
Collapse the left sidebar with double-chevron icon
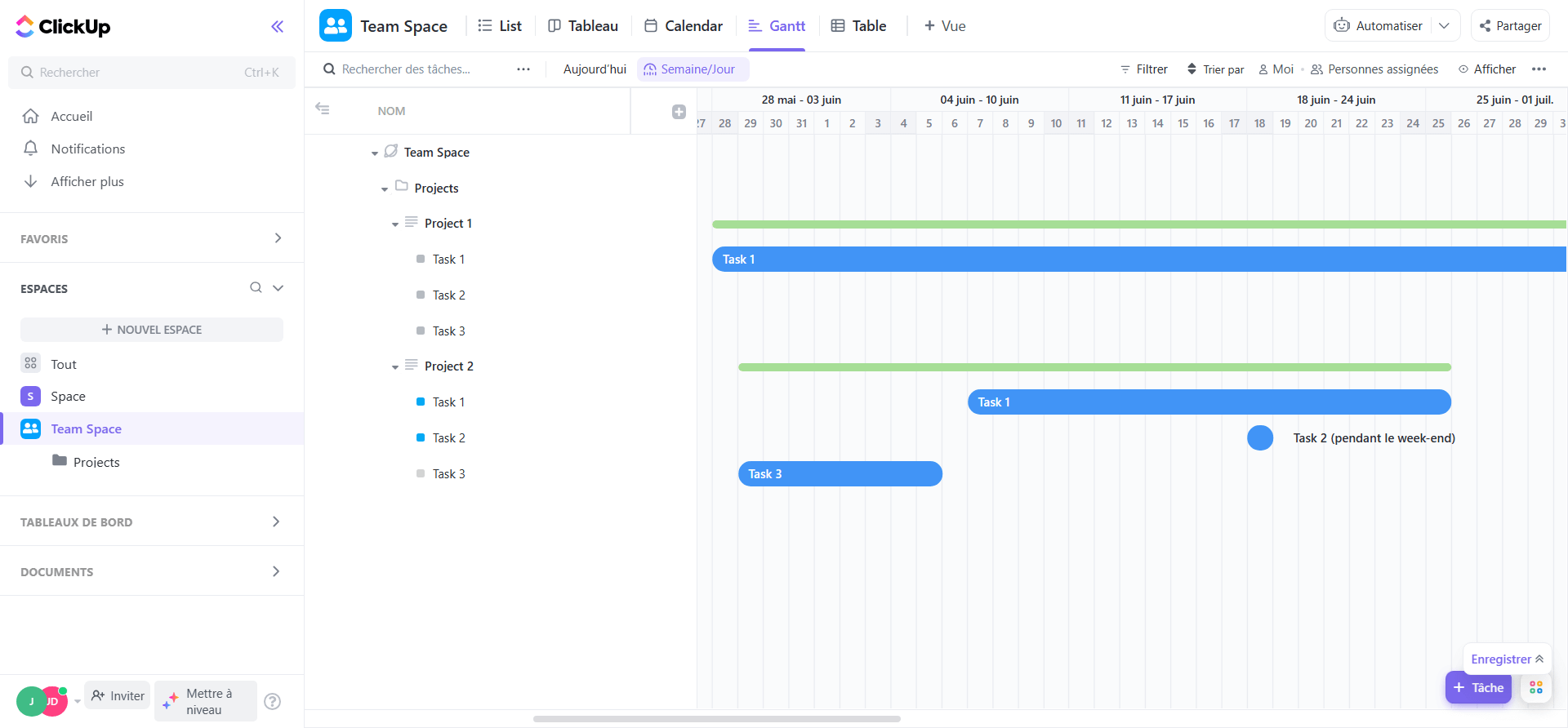278,27
